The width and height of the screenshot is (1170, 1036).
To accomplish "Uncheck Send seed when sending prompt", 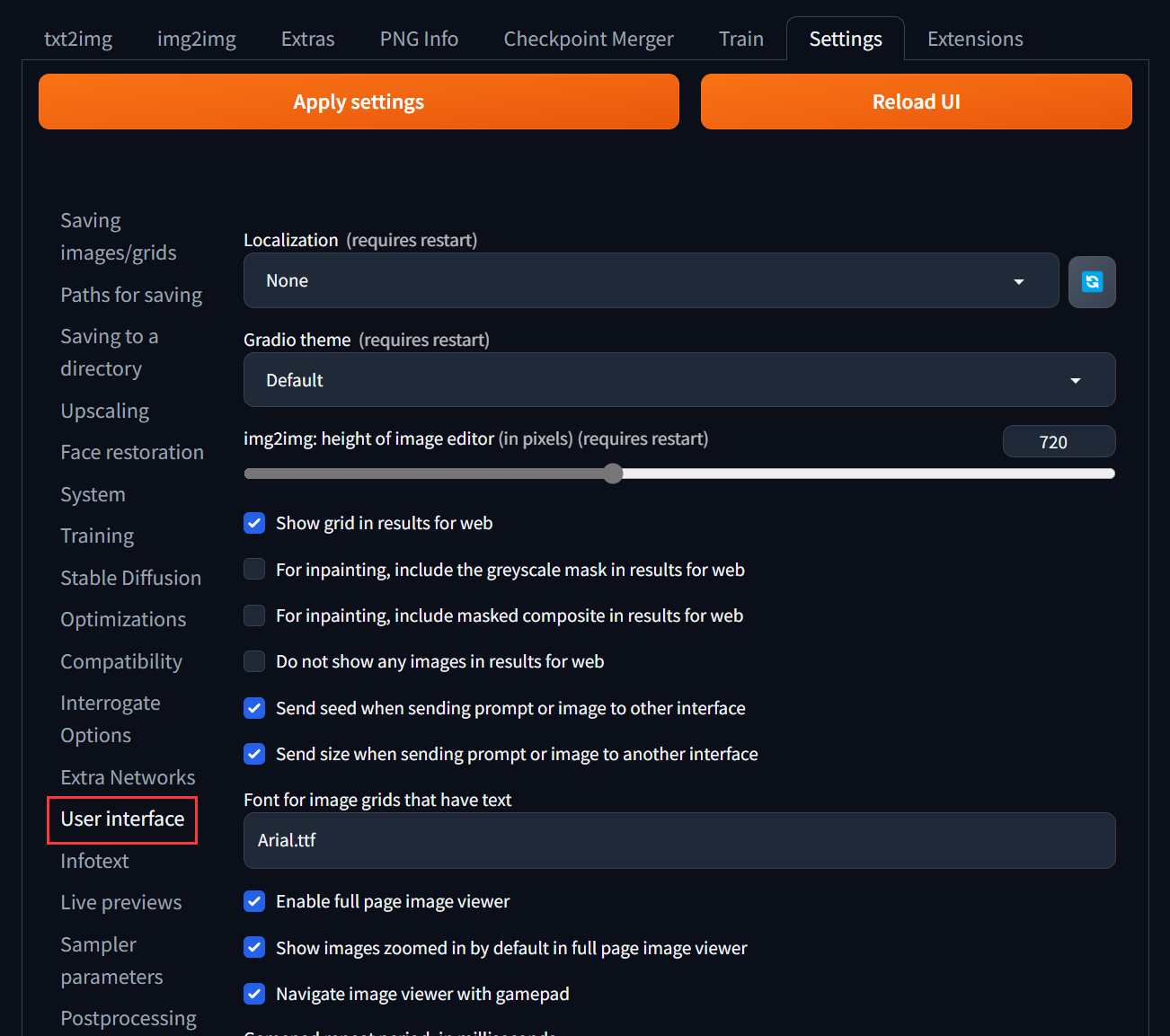I will click(254, 707).
